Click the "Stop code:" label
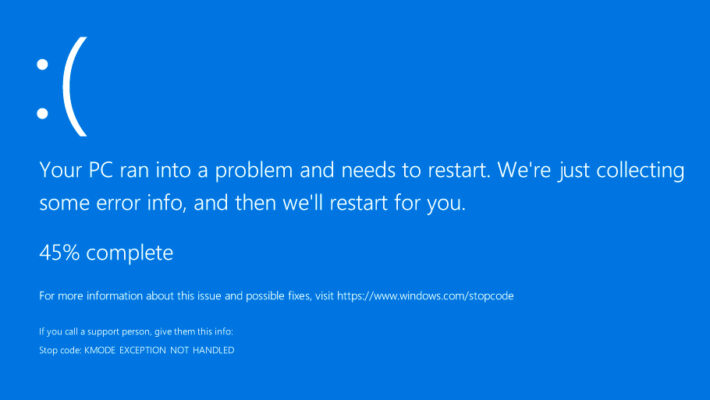Viewport: 710px width, 400px height. click(60, 350)
